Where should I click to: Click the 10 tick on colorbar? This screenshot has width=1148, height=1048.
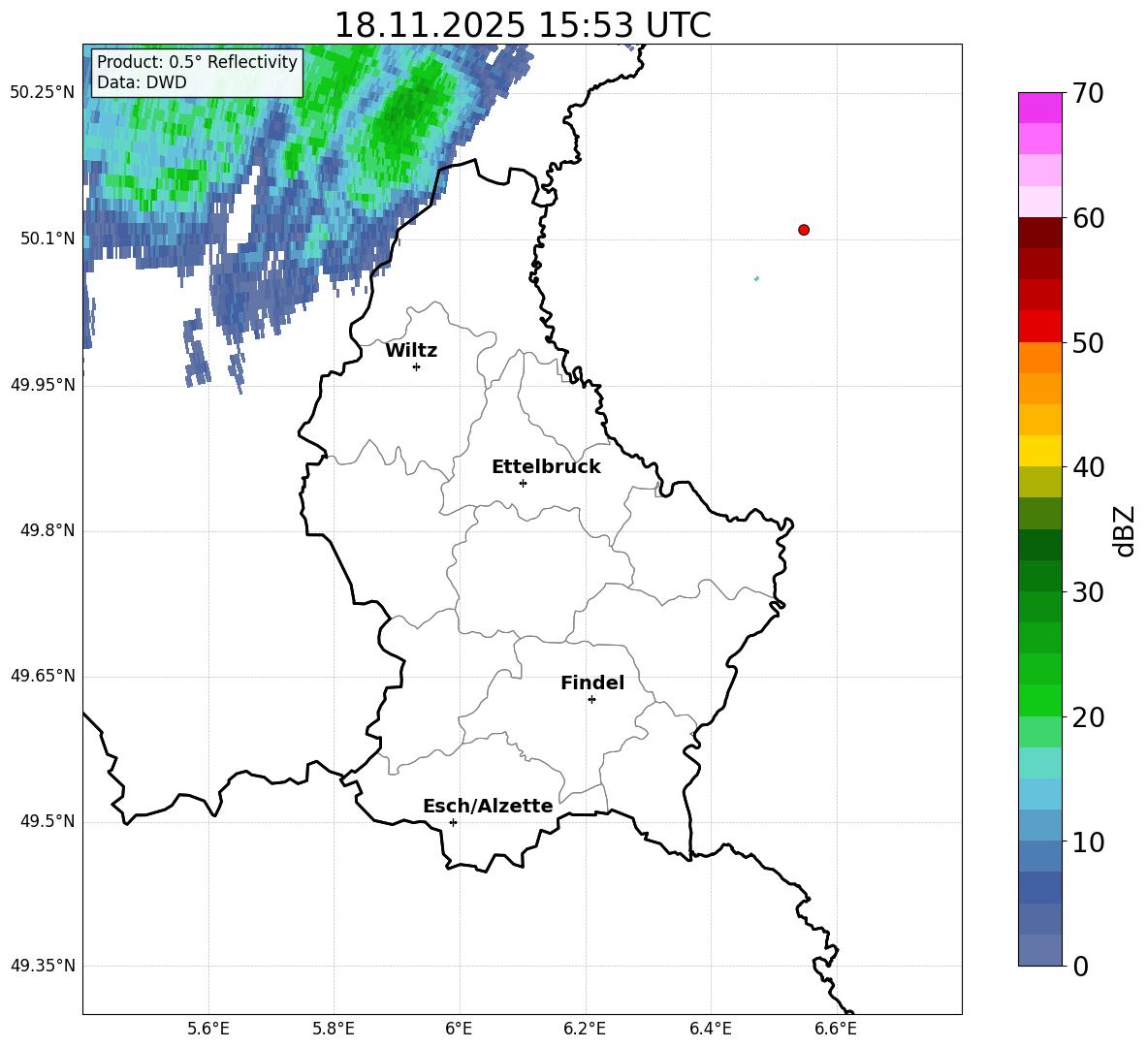pos(1087,842)
